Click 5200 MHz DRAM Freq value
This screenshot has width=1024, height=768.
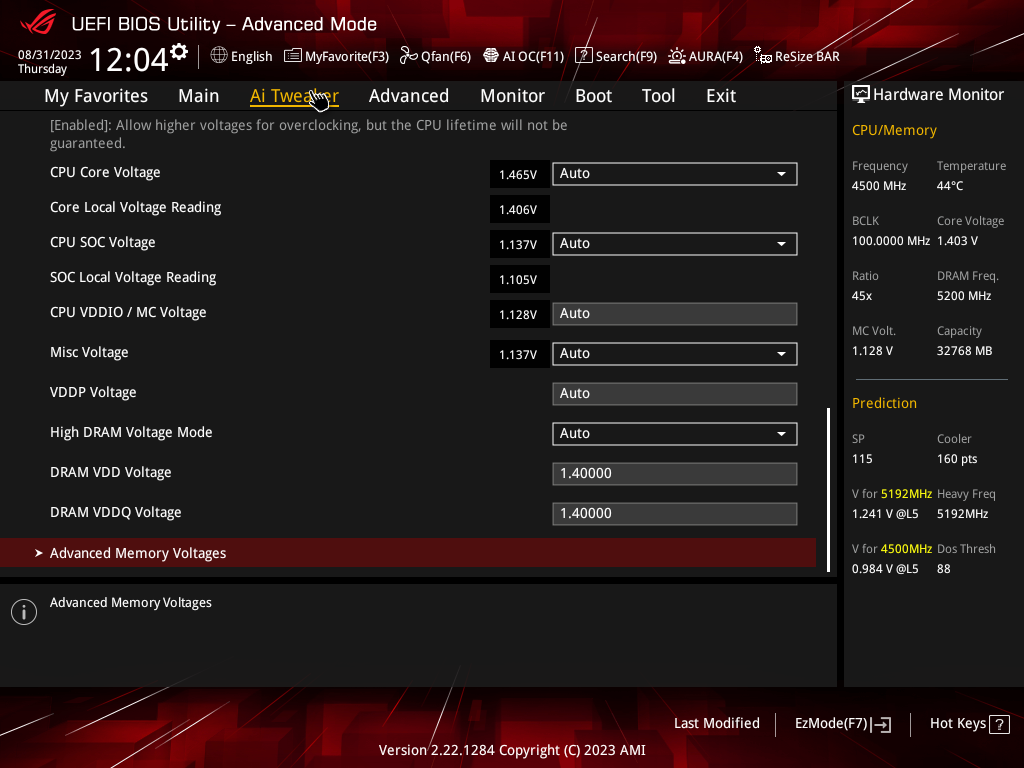pyautogui.click(x=964, y=296)
